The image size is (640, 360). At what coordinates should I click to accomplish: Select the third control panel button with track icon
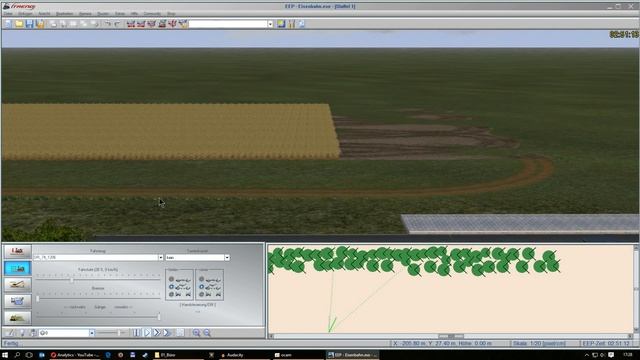tap(18, 284)
